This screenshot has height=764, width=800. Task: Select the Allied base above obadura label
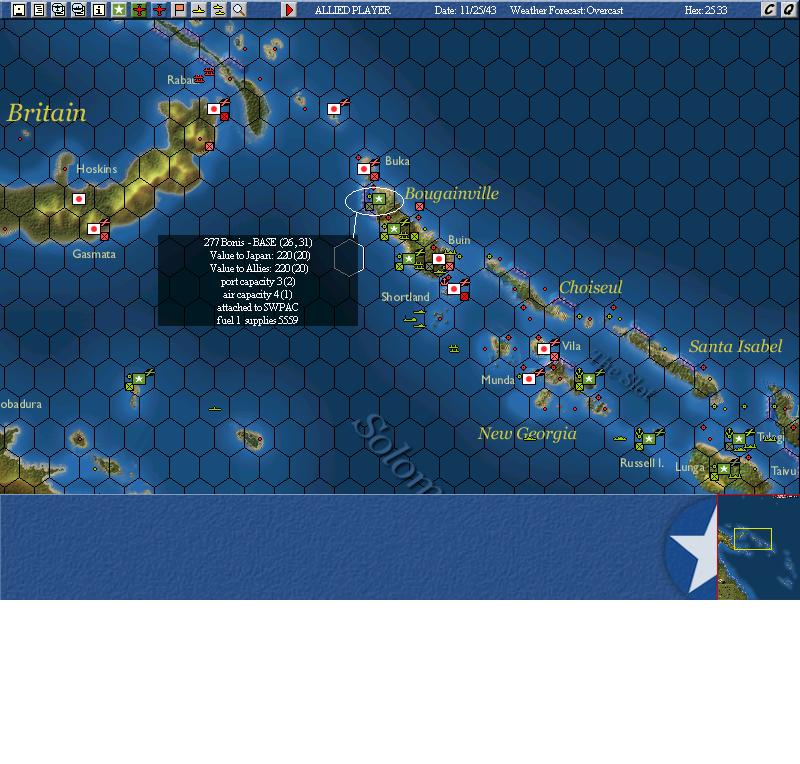click(139, 379)
